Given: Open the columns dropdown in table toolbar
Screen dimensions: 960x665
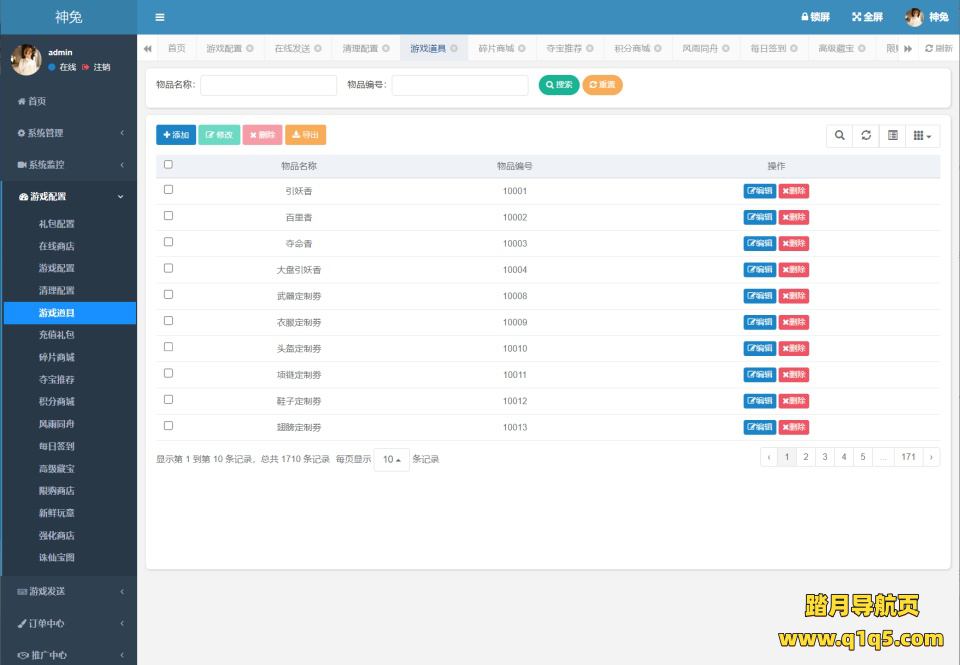Looking at the screenshot, I should tap(923, 136).
